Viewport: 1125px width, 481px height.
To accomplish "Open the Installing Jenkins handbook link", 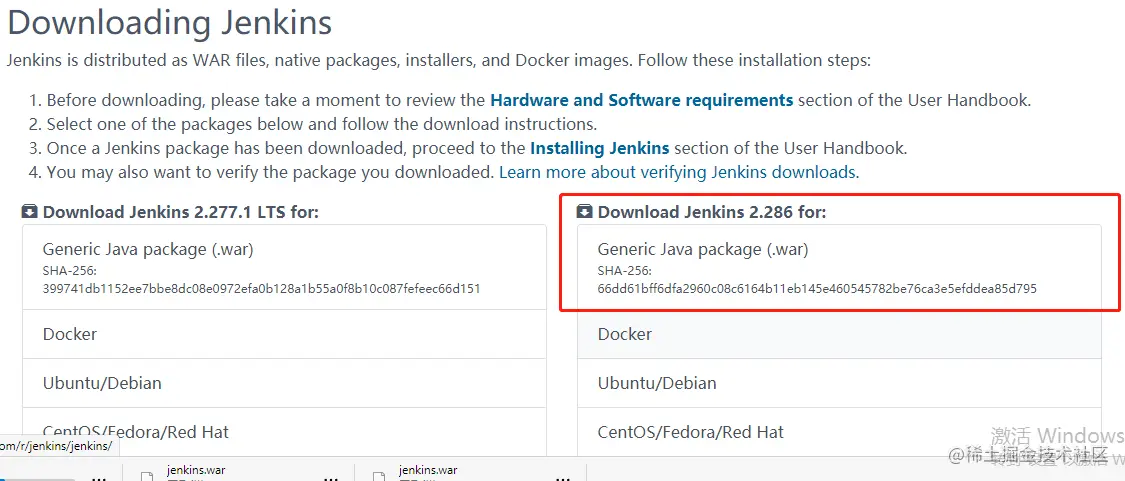I will coord(599,148).
